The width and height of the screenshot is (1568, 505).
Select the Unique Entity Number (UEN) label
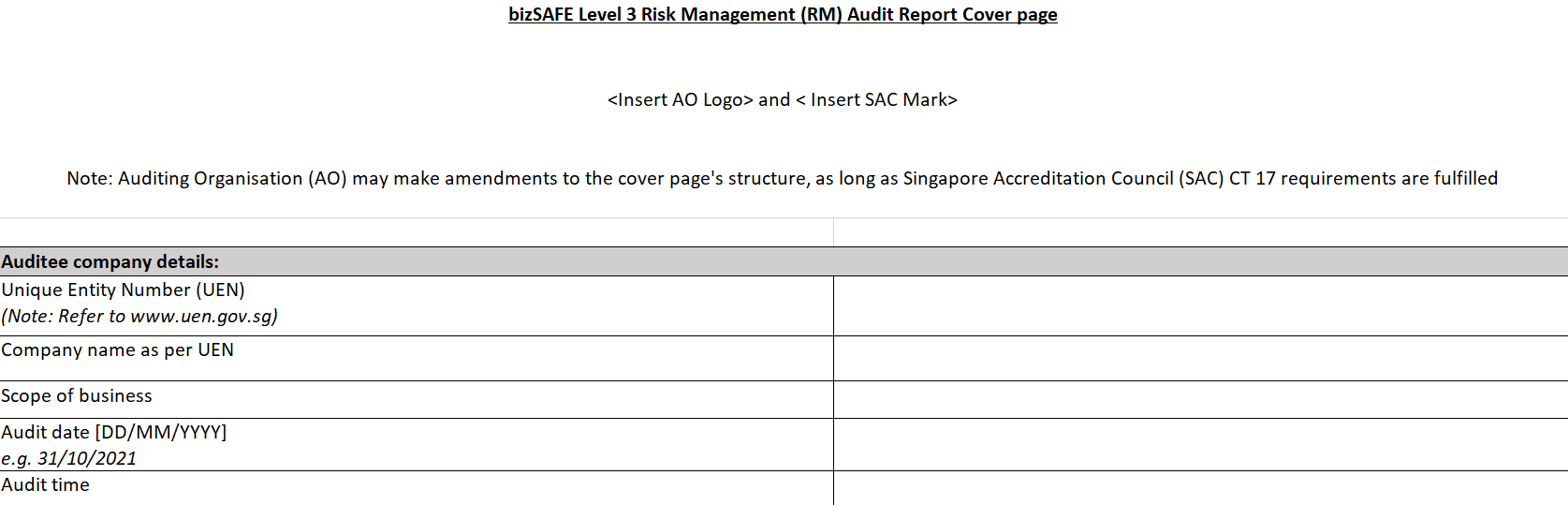click(124, 290)
